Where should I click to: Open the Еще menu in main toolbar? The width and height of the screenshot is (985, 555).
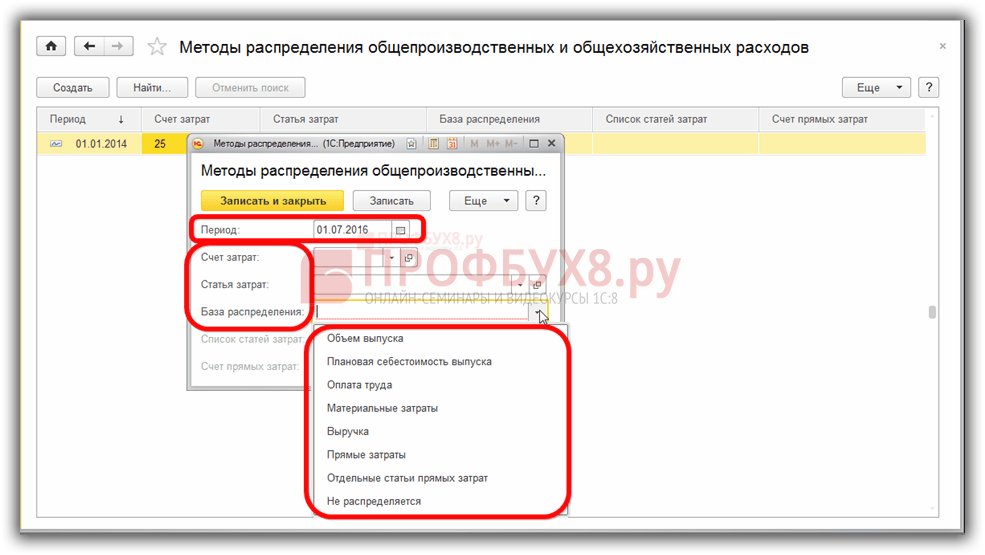point(876,88)
